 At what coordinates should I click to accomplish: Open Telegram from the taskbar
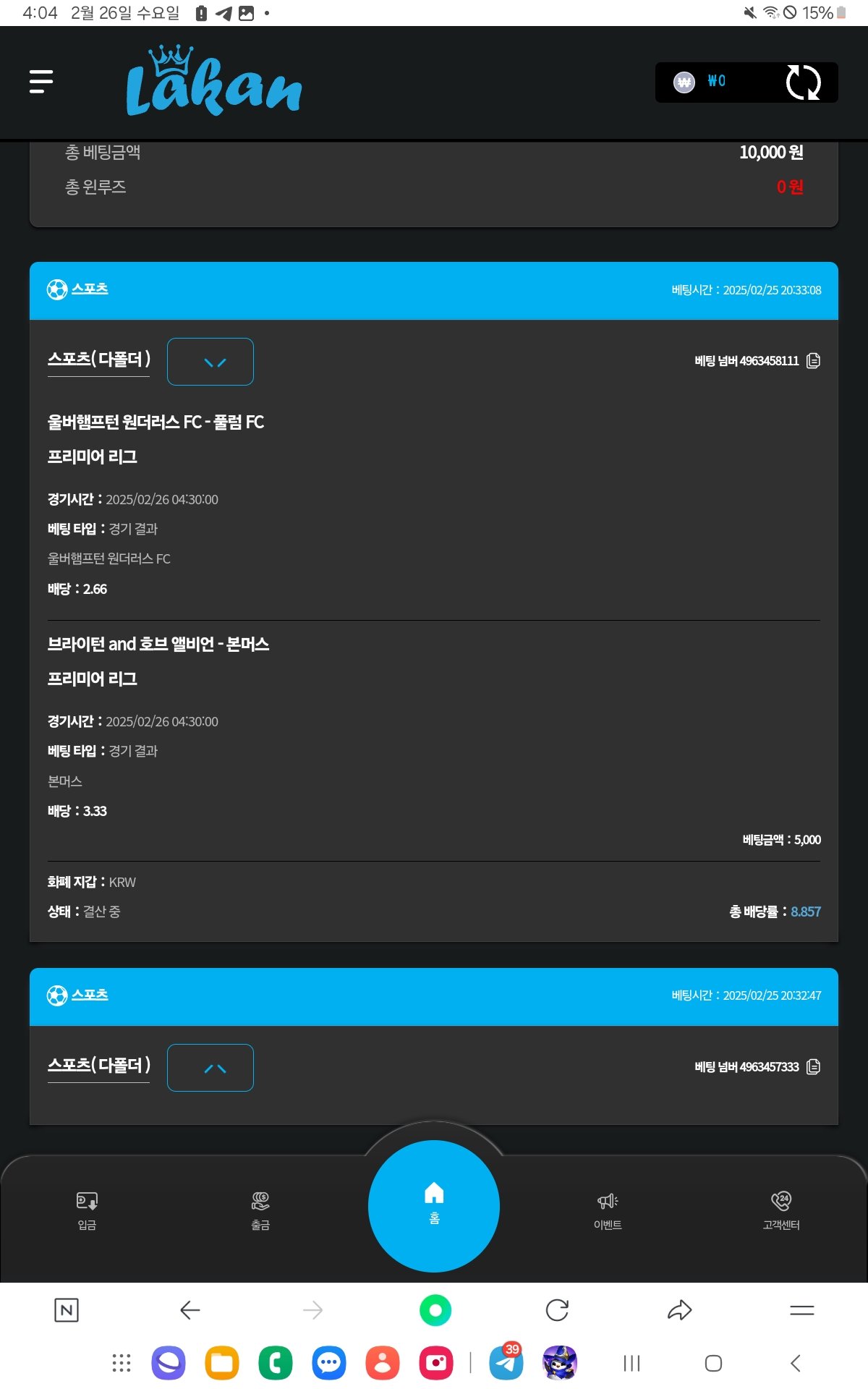click(506, 1363)
